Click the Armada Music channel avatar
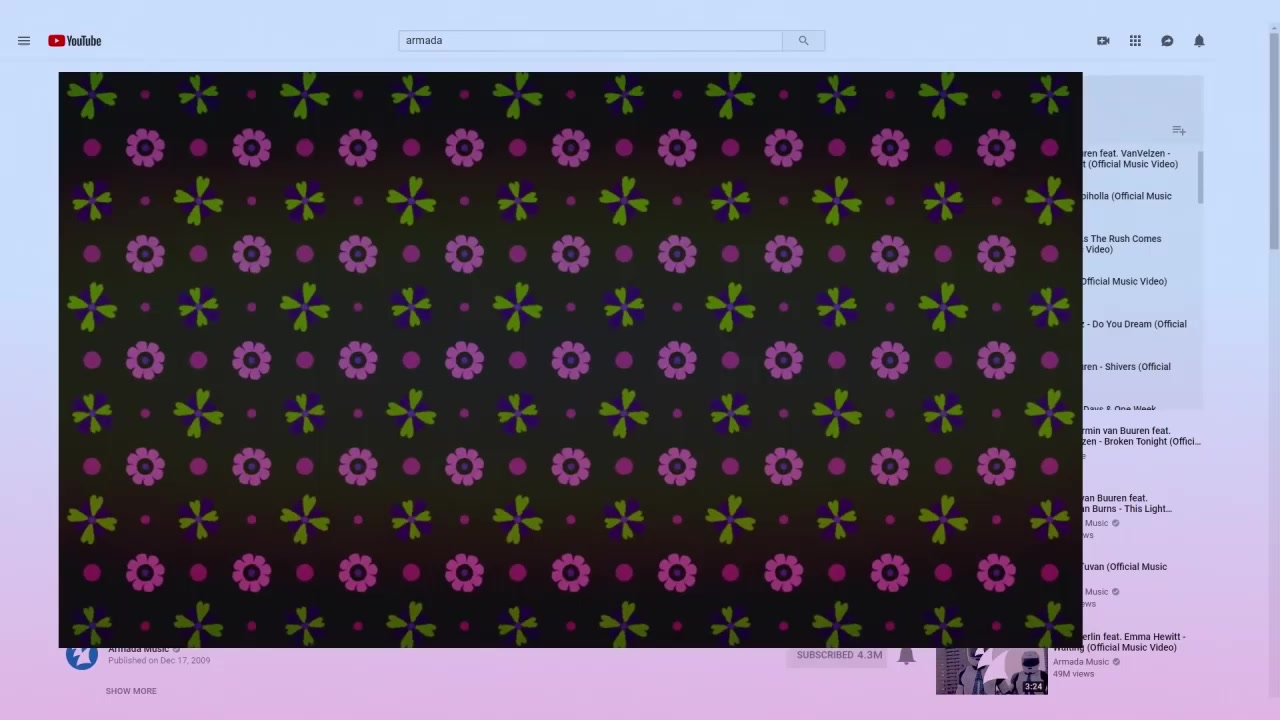The image size is (1280, 720). pyautogui.click(x=81, y=657)
